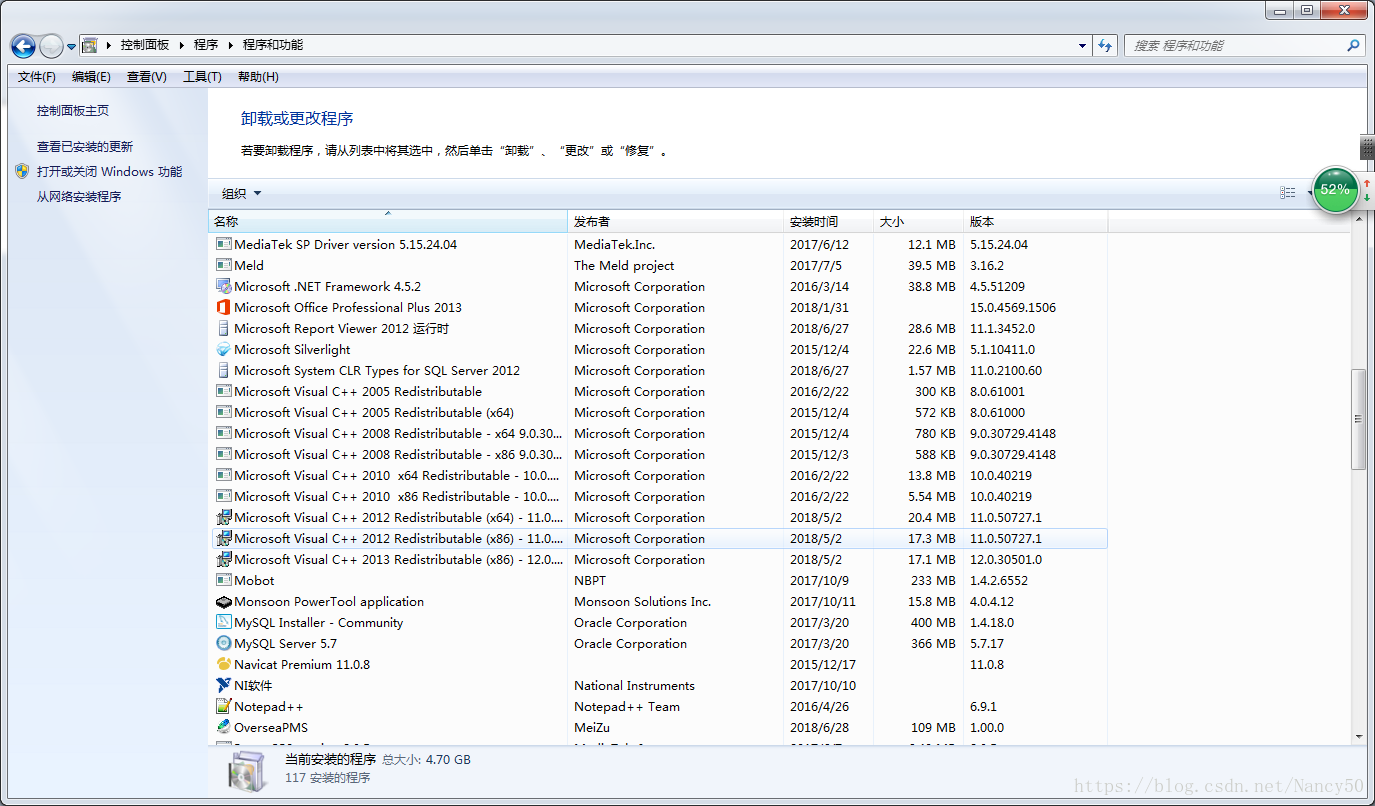Open the 帮助(H) menu

[x=258, y=77]
